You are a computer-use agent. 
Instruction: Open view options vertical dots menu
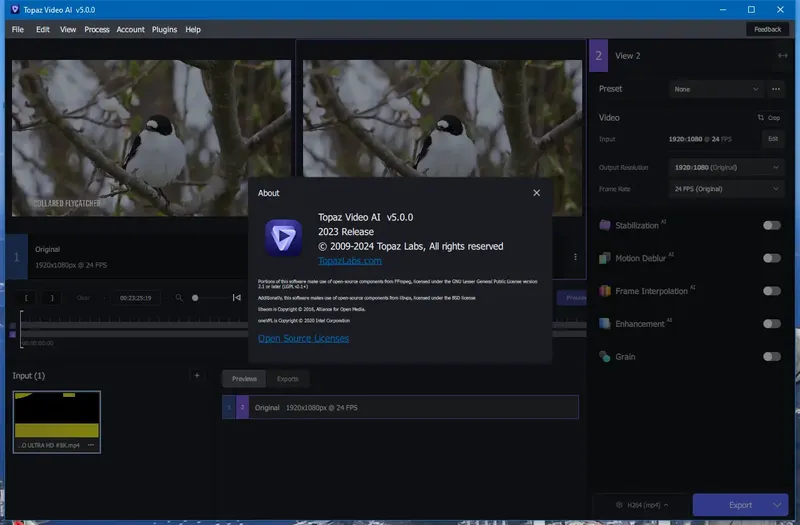[x=576, y=257]
